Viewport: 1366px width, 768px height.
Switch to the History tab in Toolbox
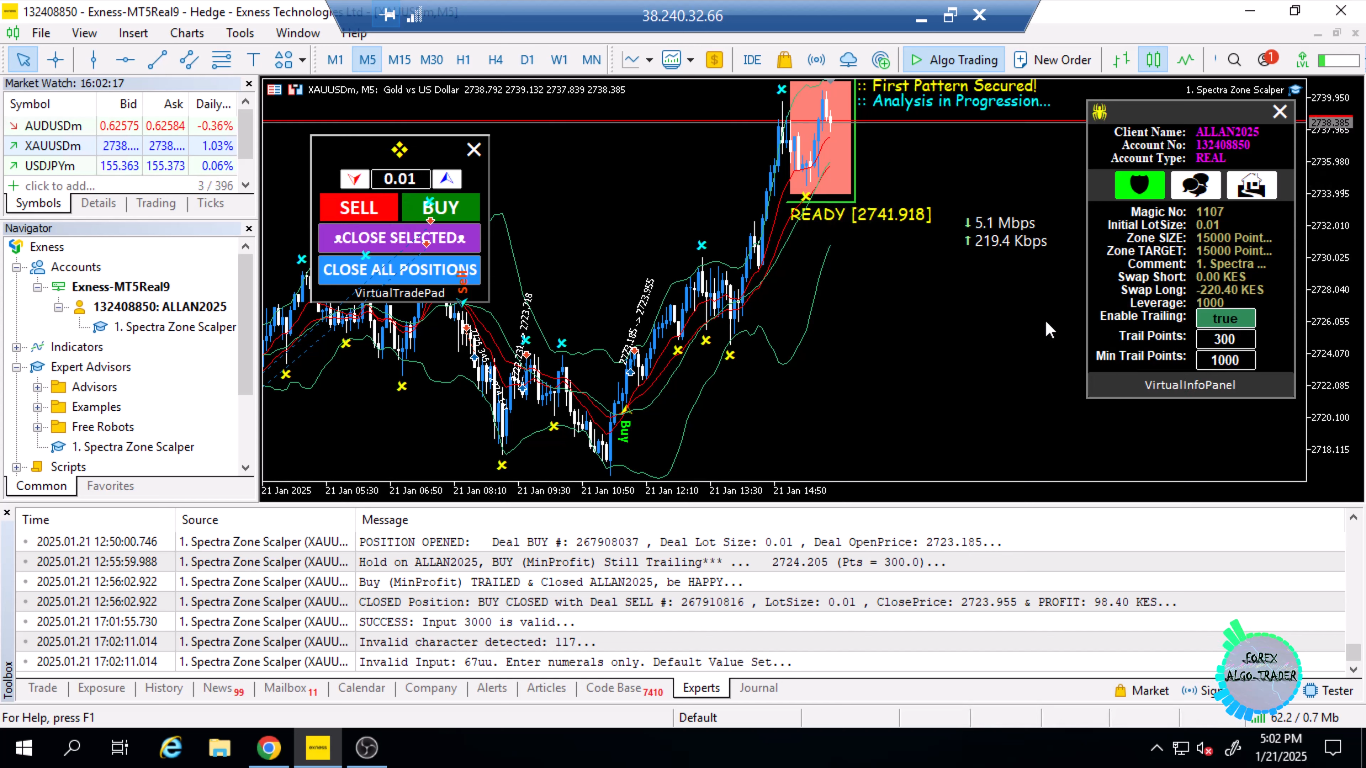(x=164, y=688)
